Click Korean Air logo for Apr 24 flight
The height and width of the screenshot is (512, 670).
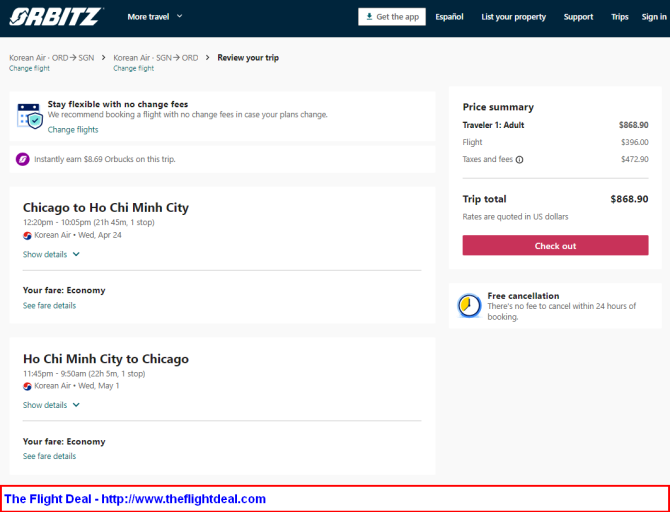point(27,235)
